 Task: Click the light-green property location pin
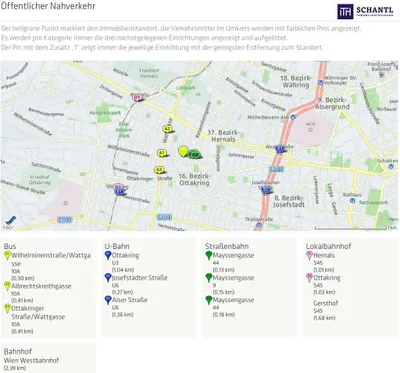[x=183, y=151]
